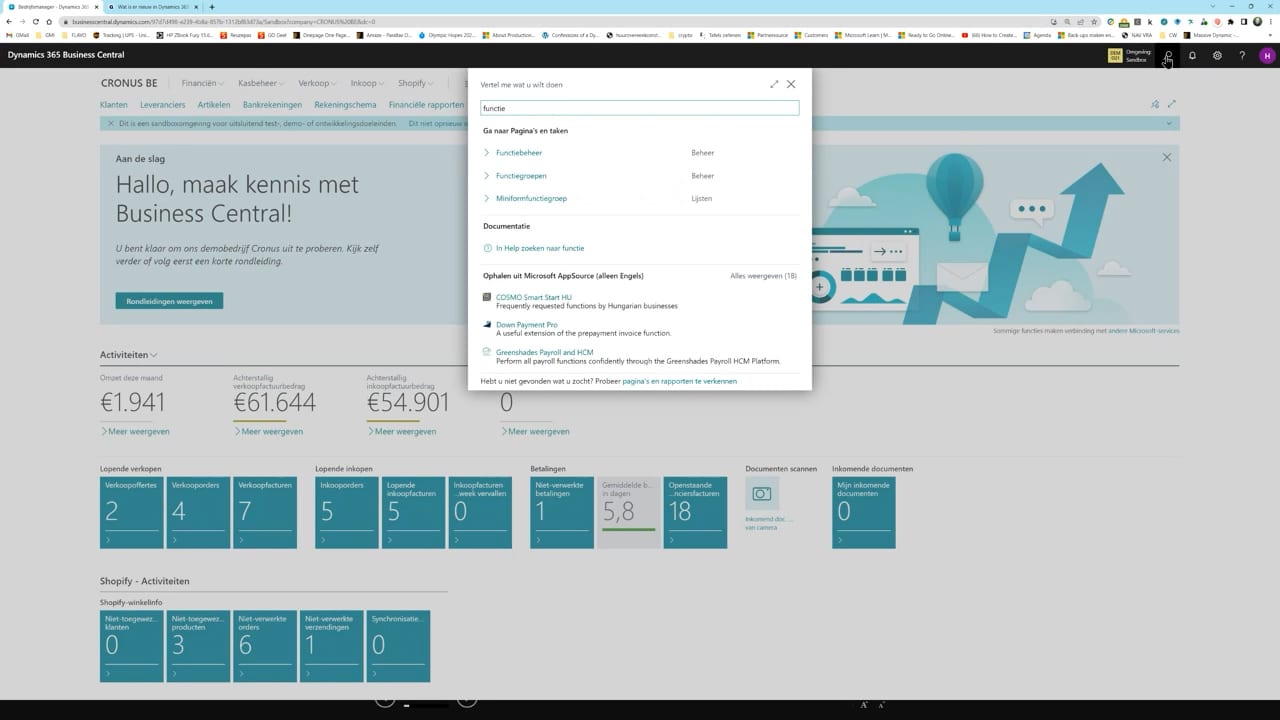Show all 18 AppSource results
Screen dimensions: 1280x720
(763, 276)
